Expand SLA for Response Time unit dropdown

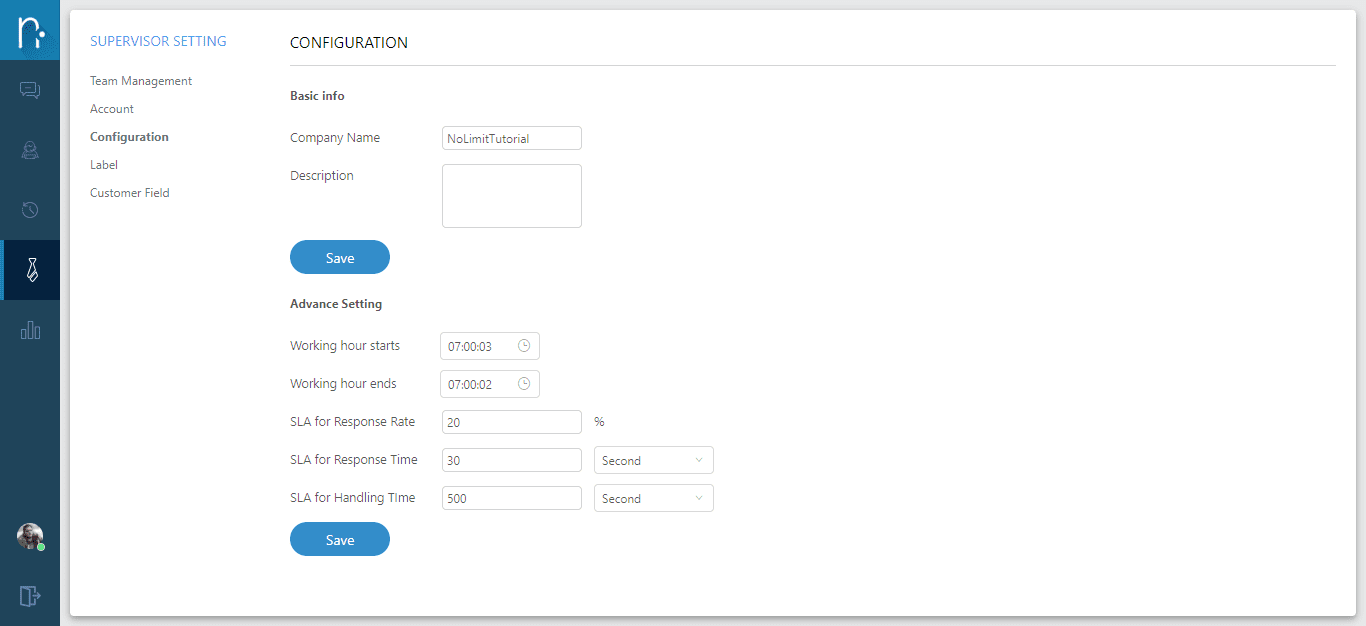pyautogui.click(x=653, y=461)
